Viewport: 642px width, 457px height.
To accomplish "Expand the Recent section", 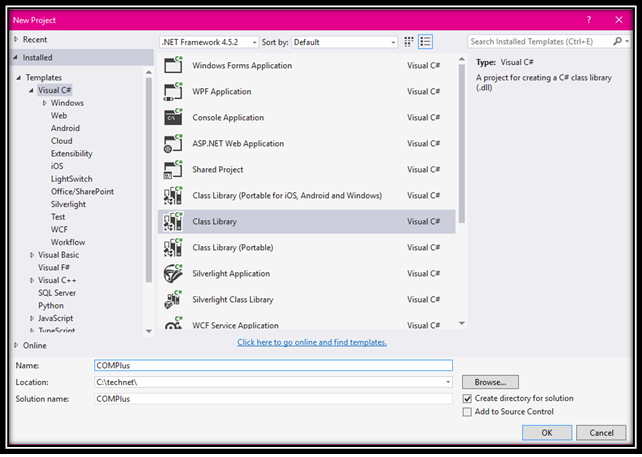I will point(16,39).
